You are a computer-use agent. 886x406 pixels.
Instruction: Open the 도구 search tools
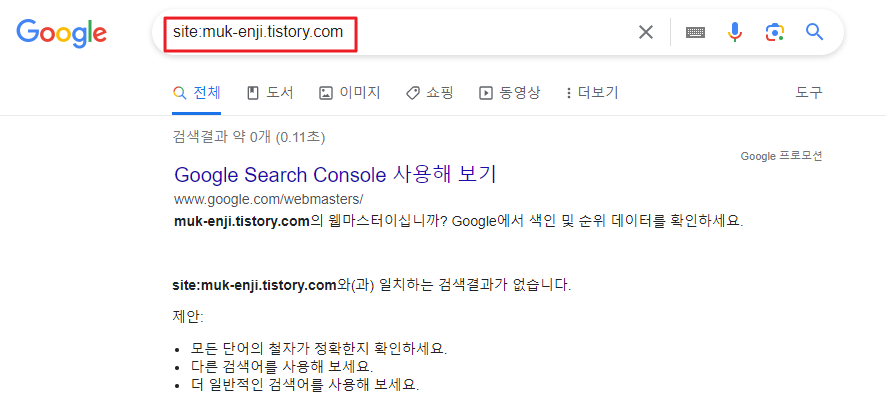(809, 93)
